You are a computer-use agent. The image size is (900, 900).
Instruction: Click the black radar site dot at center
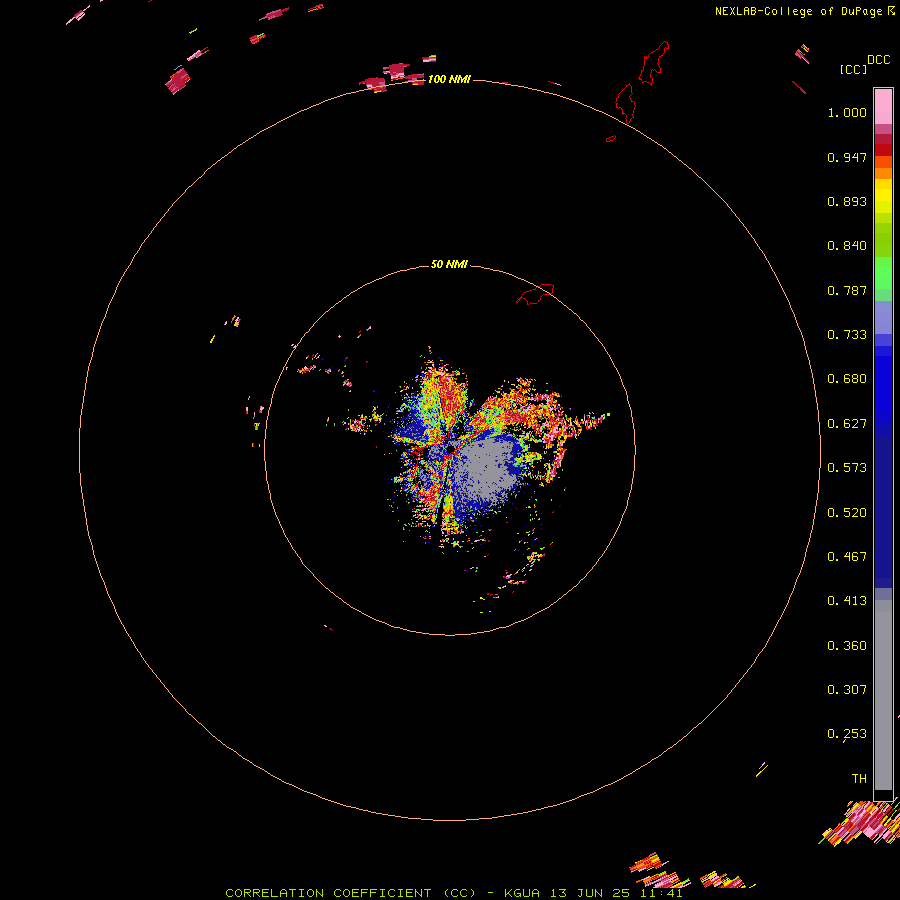click(x=451, y=448)
